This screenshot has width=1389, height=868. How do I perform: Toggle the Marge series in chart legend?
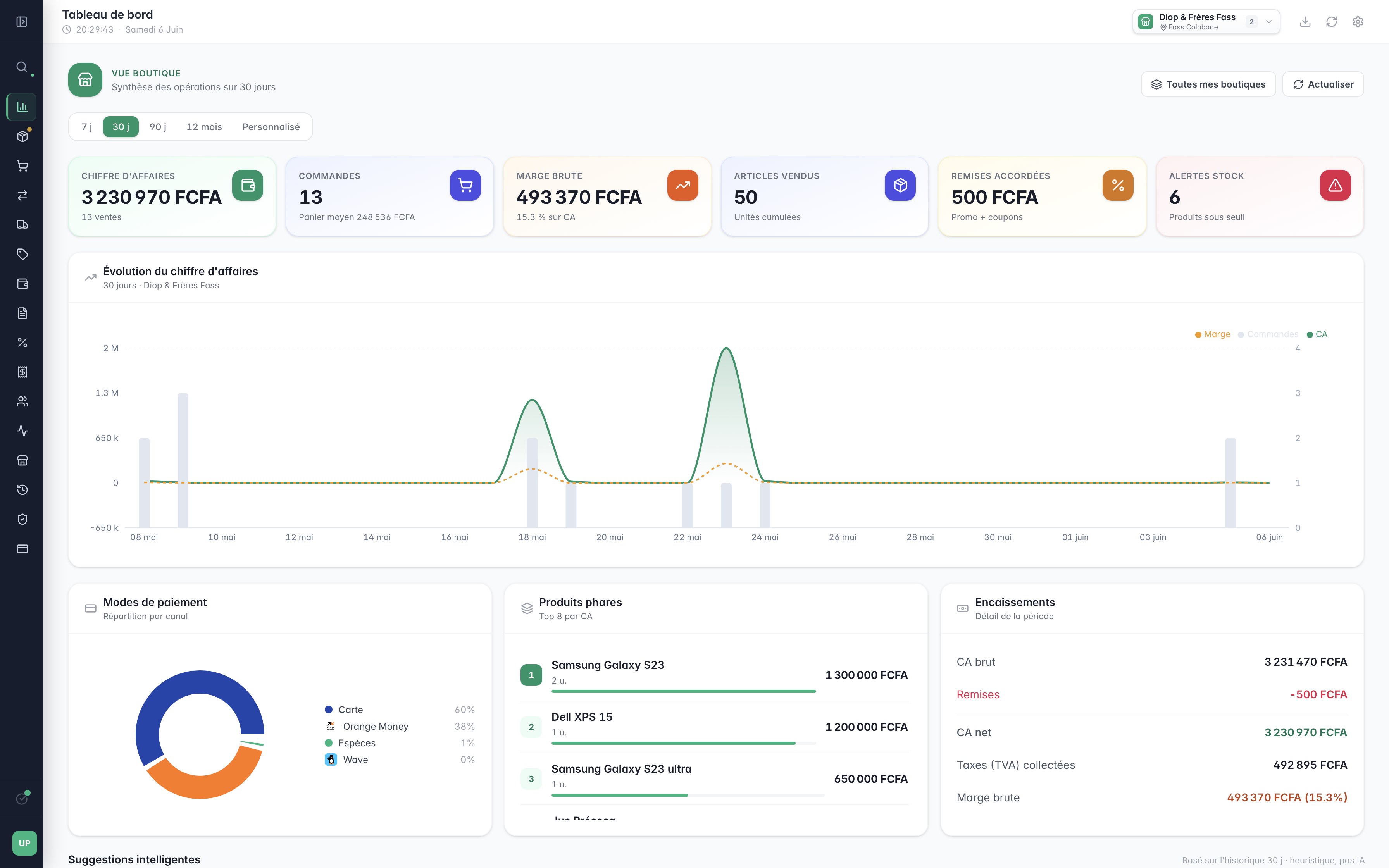(x=1212, y=334)
